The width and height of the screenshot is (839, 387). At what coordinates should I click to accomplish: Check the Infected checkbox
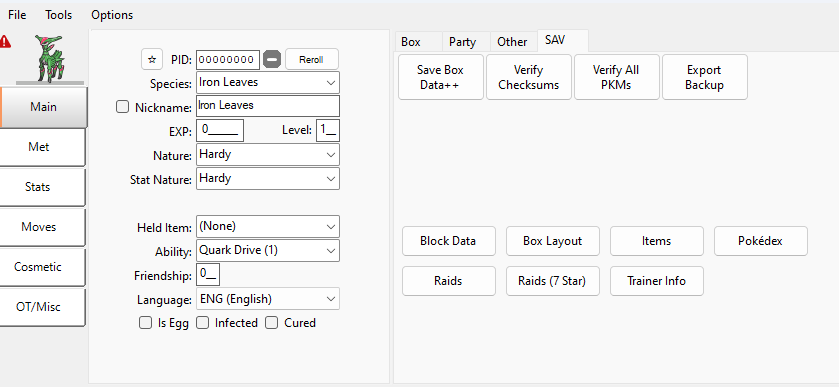click(202, 323)
